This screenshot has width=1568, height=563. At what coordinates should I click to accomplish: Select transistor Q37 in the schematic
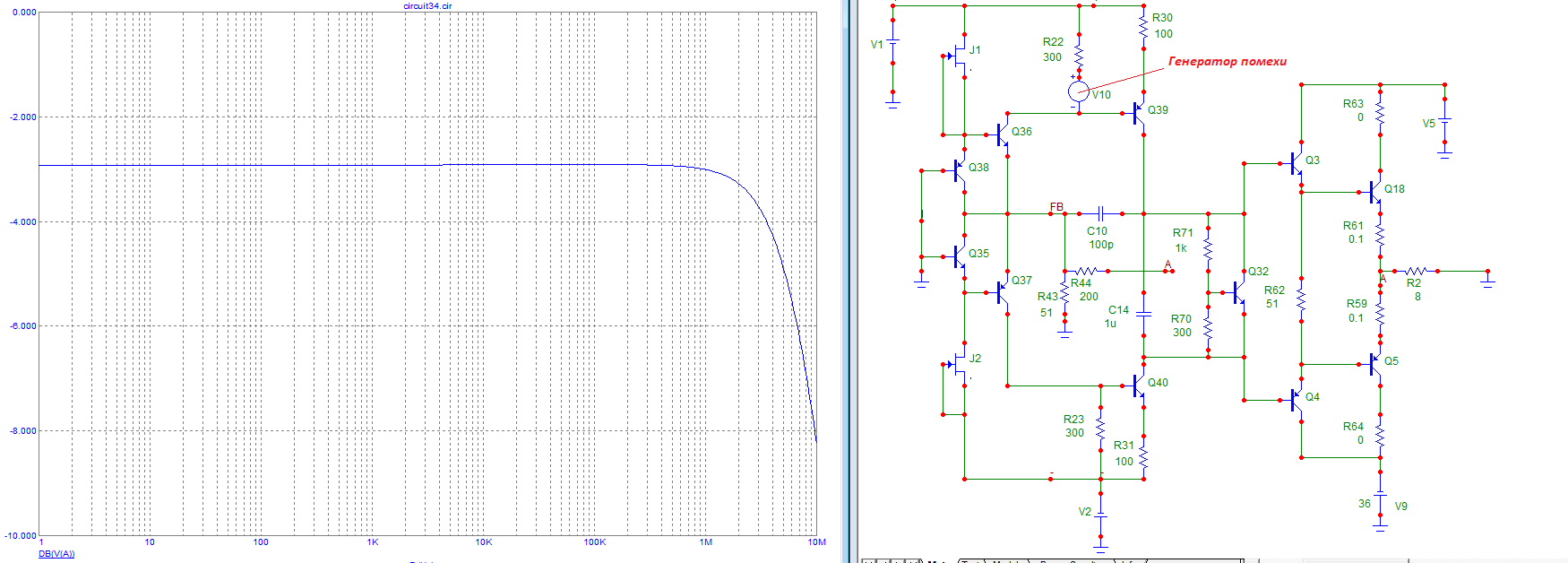[1001, 292]
